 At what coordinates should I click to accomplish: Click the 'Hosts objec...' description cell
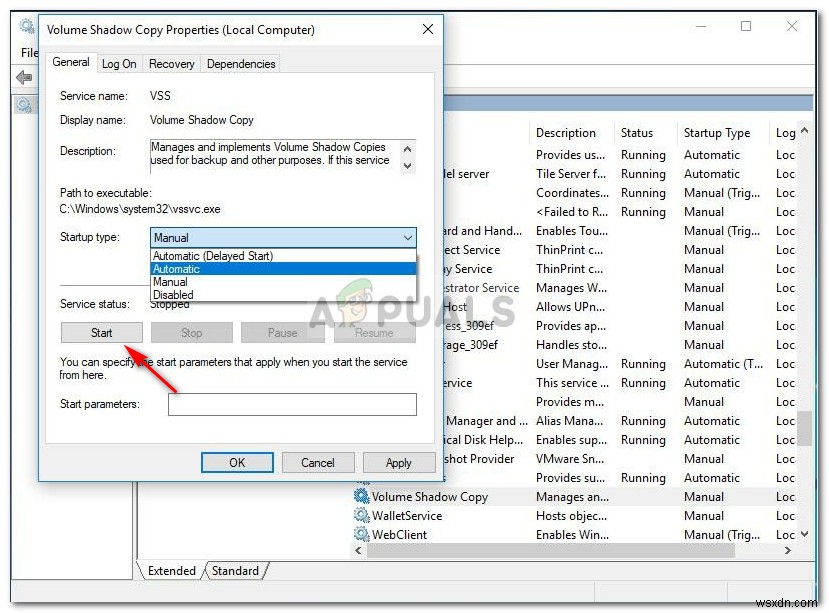pos(571,516)
